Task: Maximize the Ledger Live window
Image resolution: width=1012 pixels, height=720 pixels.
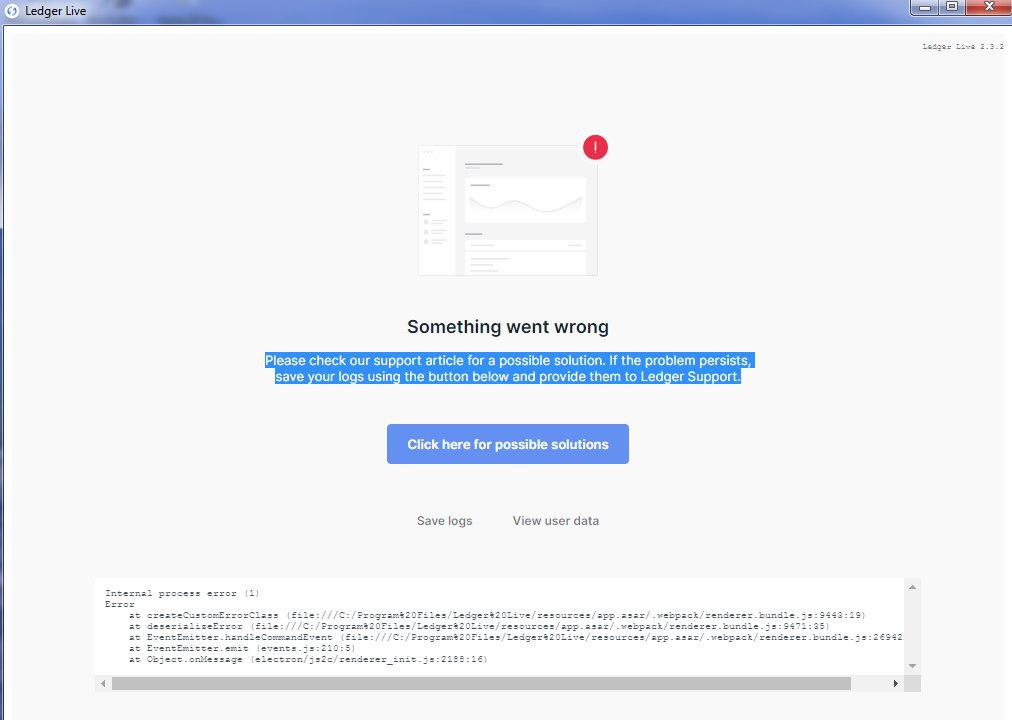Action: pyautogui.click(x=952, y=7)
